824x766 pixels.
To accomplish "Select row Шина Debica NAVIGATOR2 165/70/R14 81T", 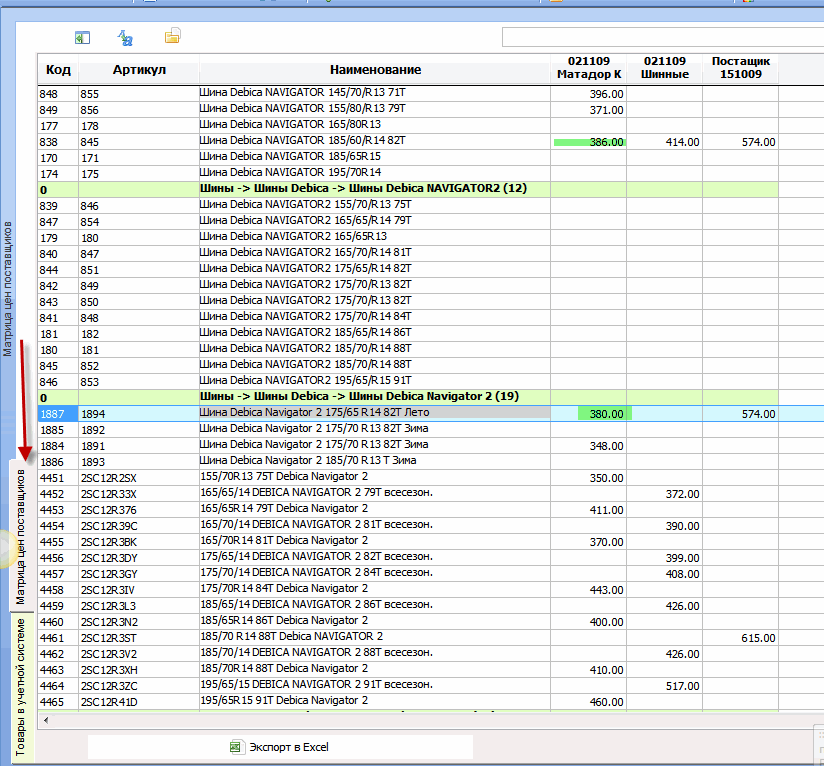I will pyautogui.click(x=408, y=254).
